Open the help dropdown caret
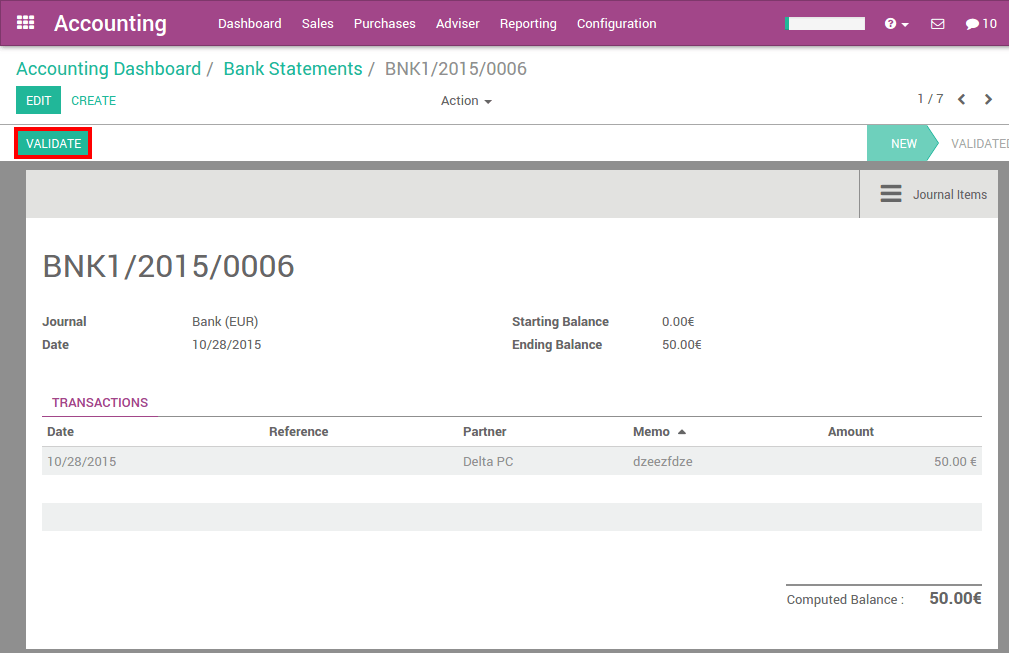 tap(903, 23)
